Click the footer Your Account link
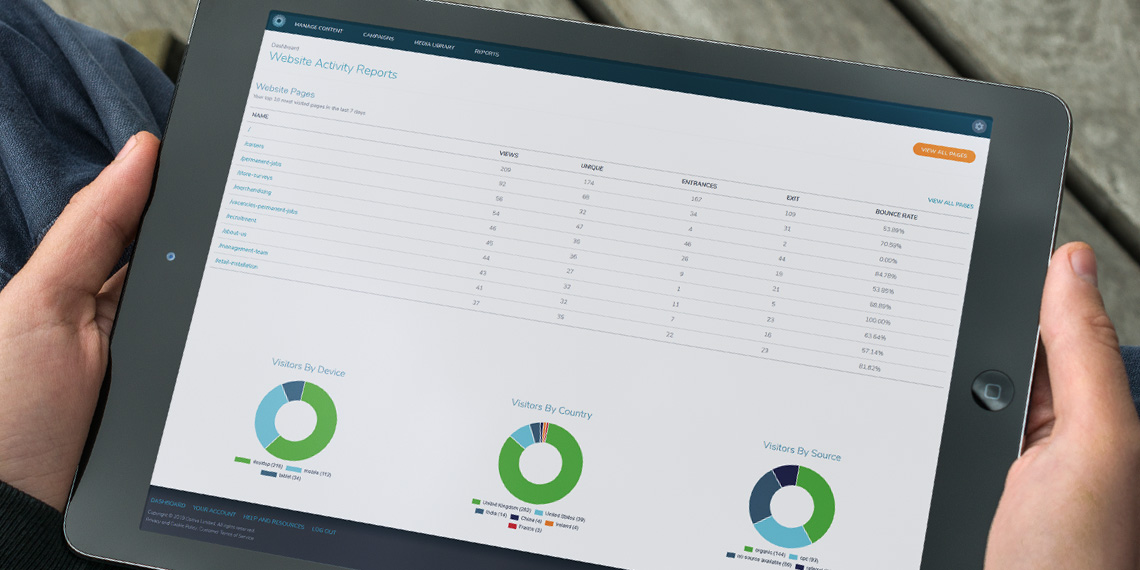The width and height of the screenshot is (1140, 570). tap(214, 510)
